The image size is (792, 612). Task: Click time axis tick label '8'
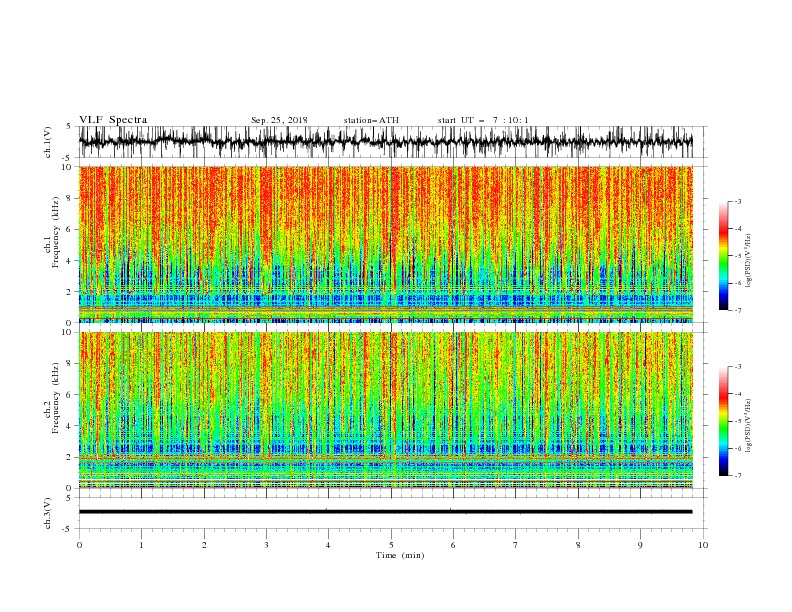tap(578, 545)
